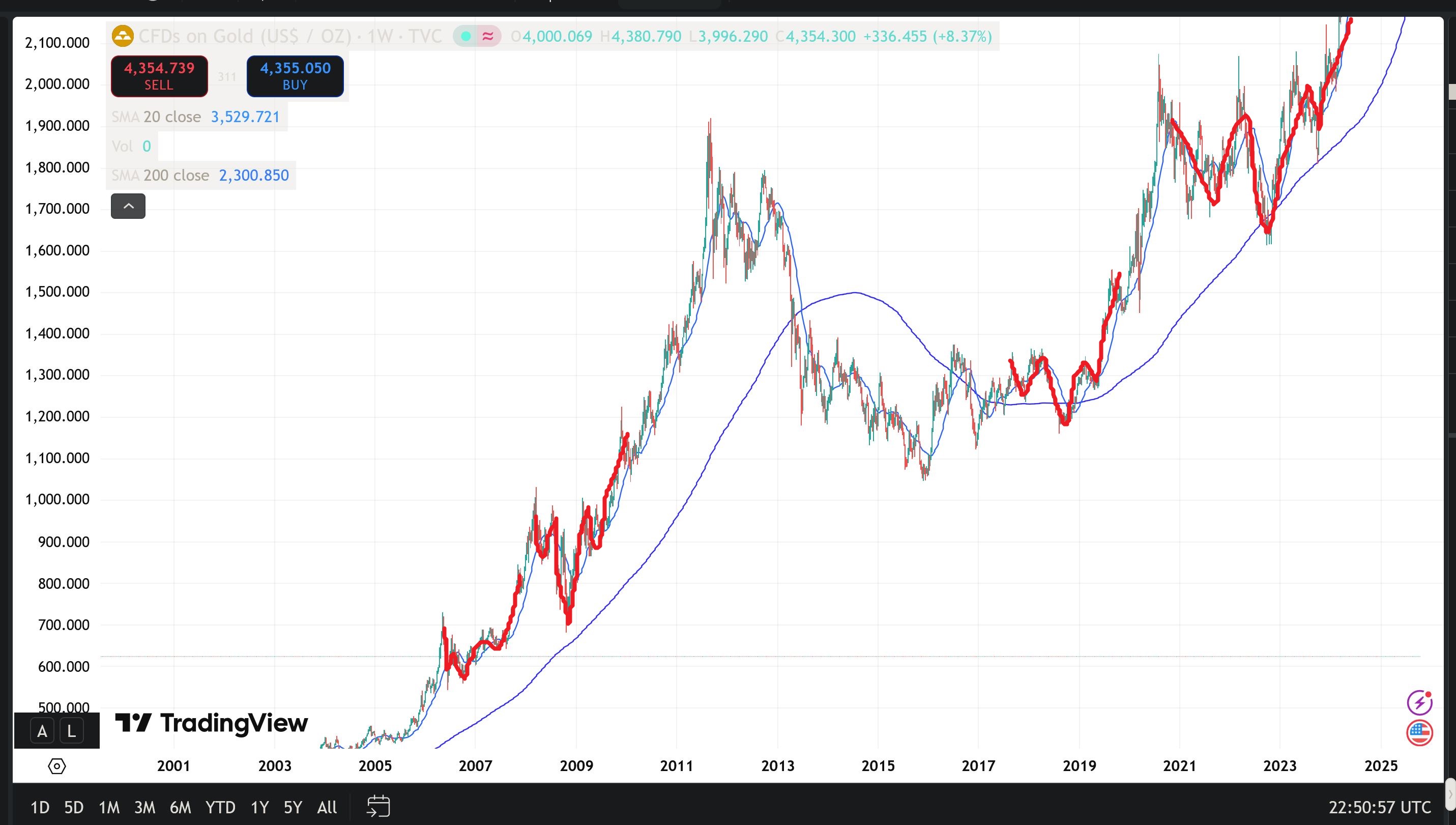Open the go-to-date calendar icon
The width and height of the screenshot is (1456, 825).
click(378, 806)
